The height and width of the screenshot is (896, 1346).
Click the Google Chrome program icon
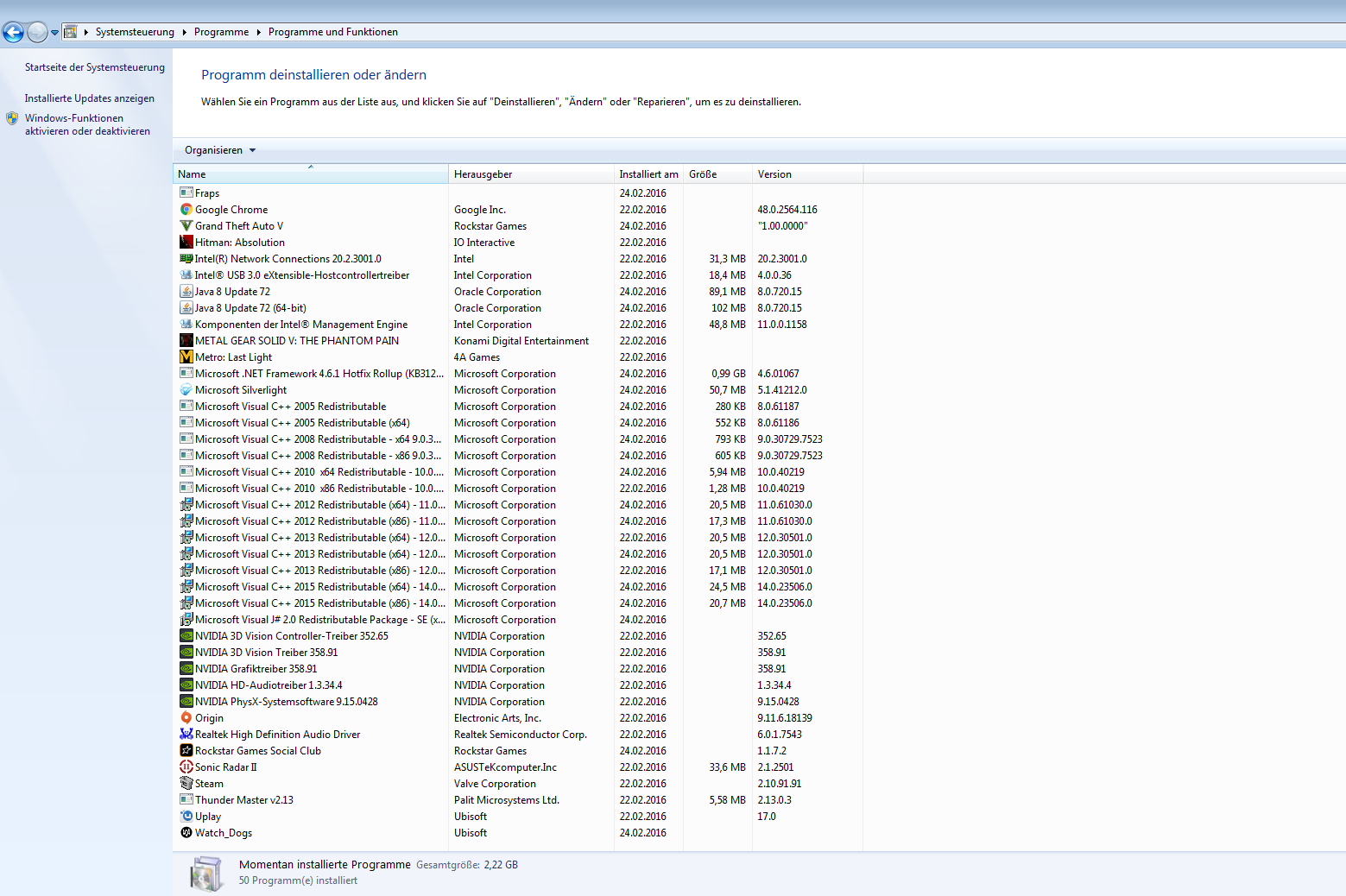coord(186,210)
